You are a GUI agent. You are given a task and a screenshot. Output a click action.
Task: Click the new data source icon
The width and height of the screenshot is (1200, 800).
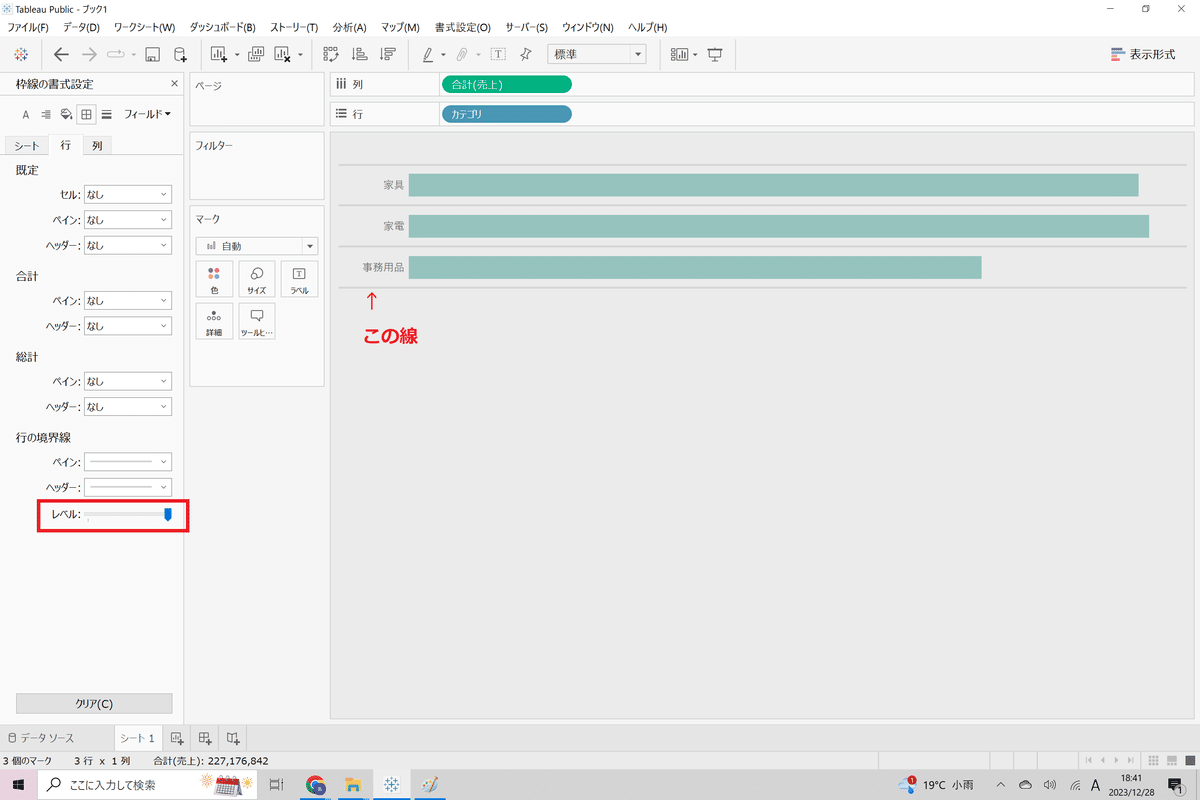[x=180, y=54]
